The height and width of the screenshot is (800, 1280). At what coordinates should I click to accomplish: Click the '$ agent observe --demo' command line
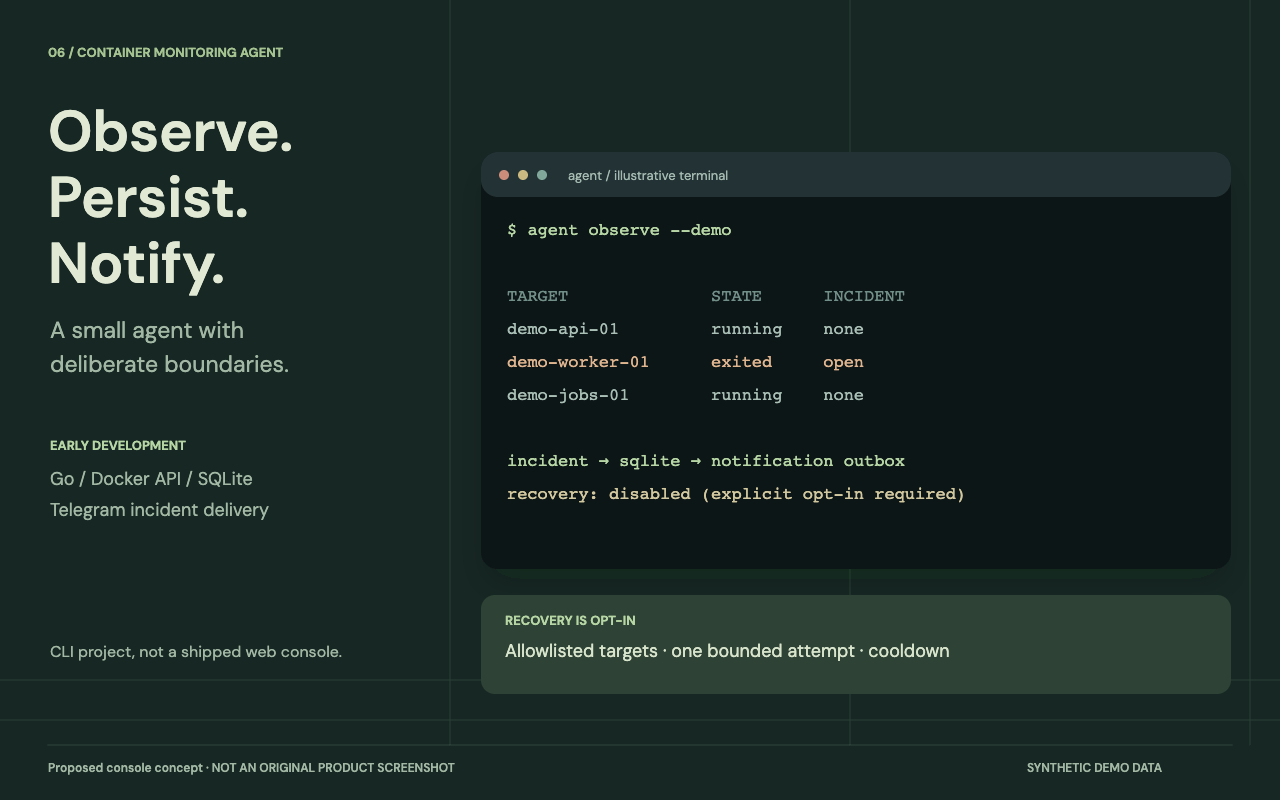[x=619, y=230]
